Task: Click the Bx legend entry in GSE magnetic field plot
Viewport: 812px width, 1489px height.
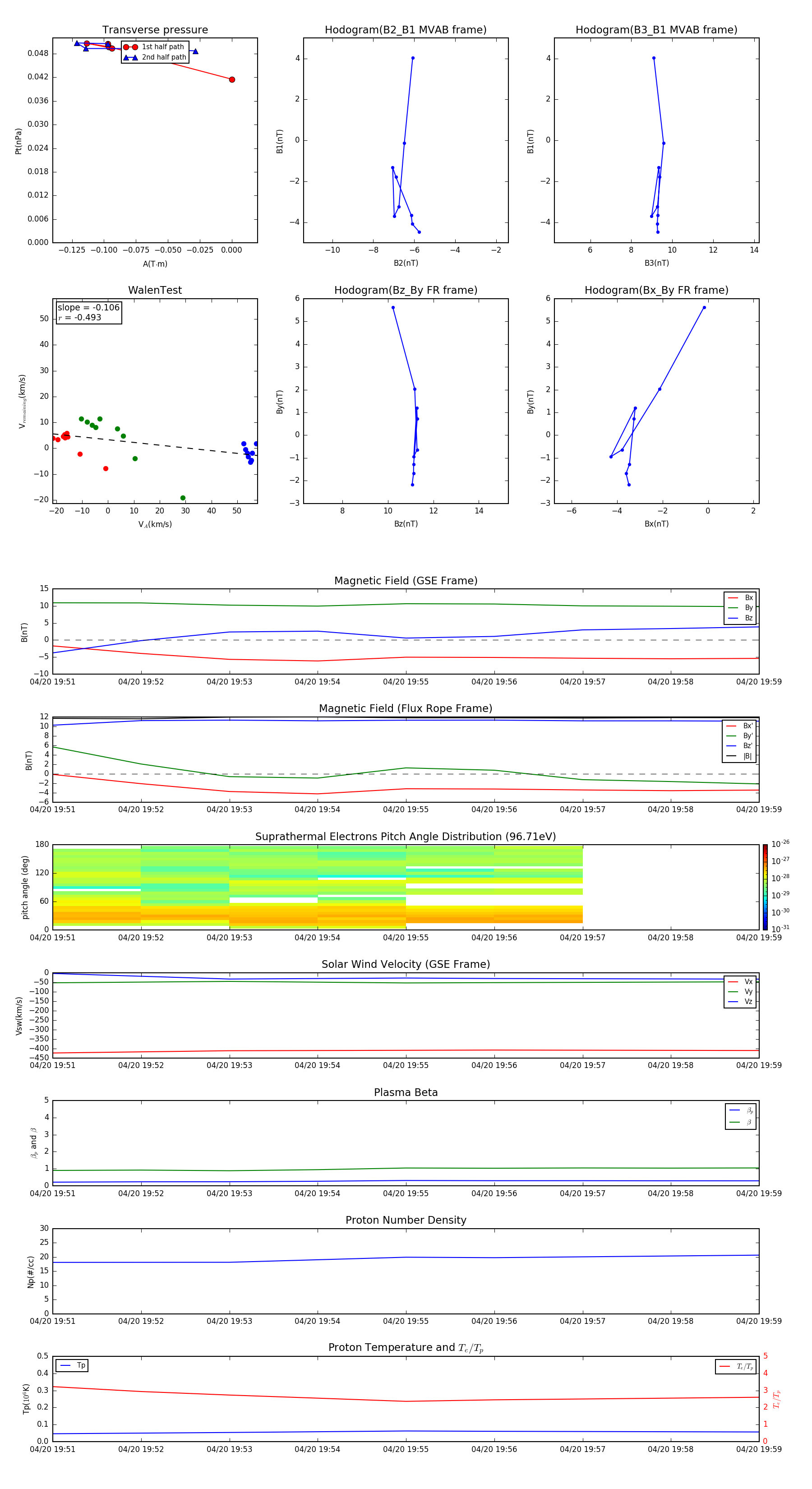Action: pyautogui.click(x=740, y=598)
